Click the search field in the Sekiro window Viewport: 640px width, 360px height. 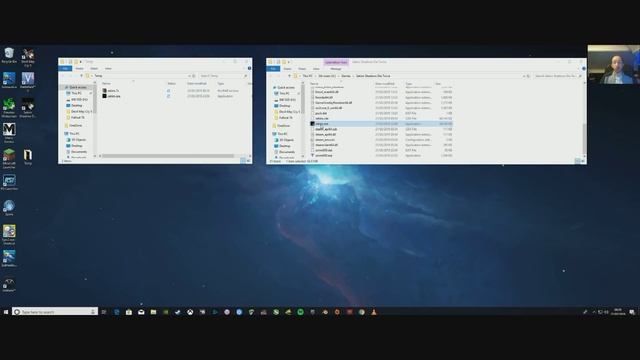point(558,76)
